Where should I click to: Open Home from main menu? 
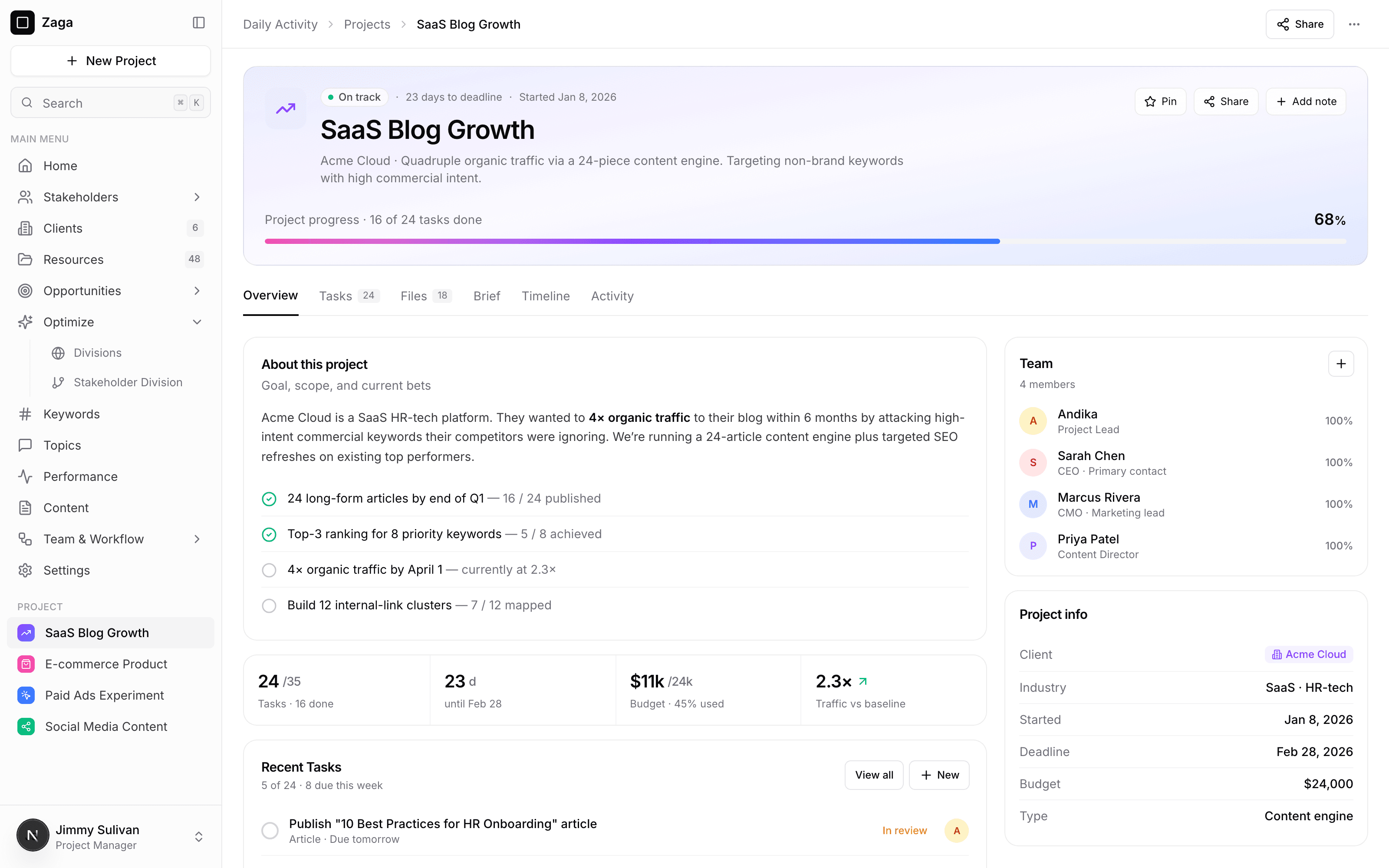point(110,166)
